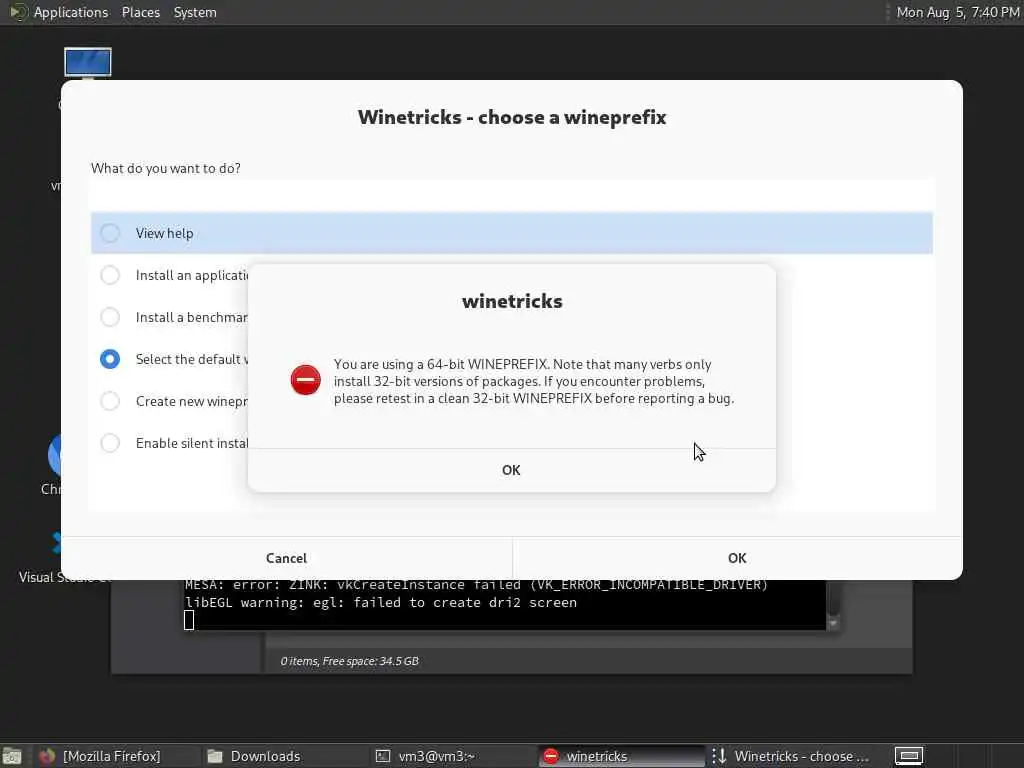Click the show desktop icon in bottom panel

point(12,756)
